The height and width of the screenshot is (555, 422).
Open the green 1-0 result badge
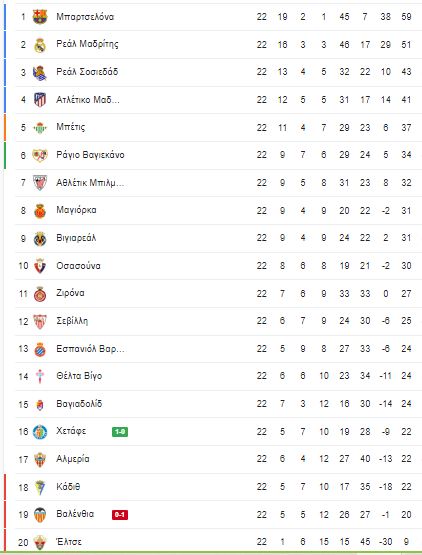point(120,432)
